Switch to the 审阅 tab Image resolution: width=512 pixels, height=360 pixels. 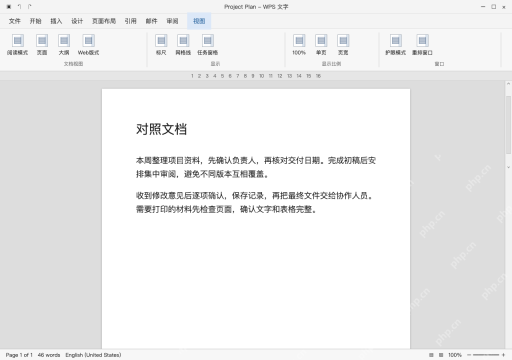point(172,21)
